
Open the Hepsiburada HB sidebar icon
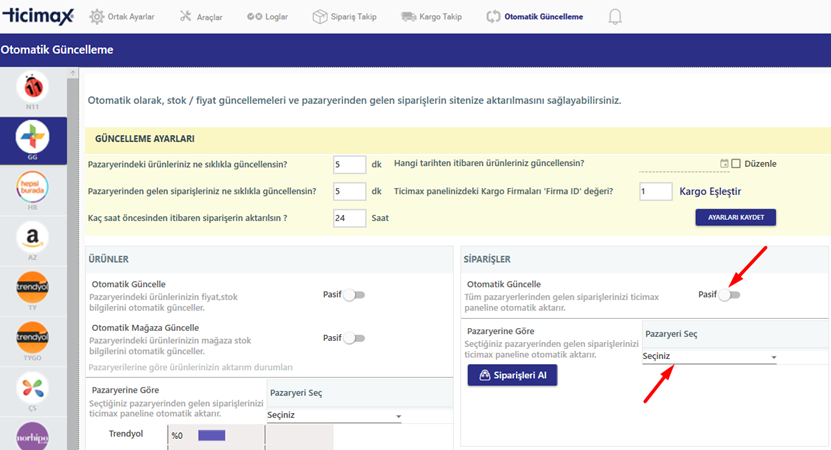point(32,187)
